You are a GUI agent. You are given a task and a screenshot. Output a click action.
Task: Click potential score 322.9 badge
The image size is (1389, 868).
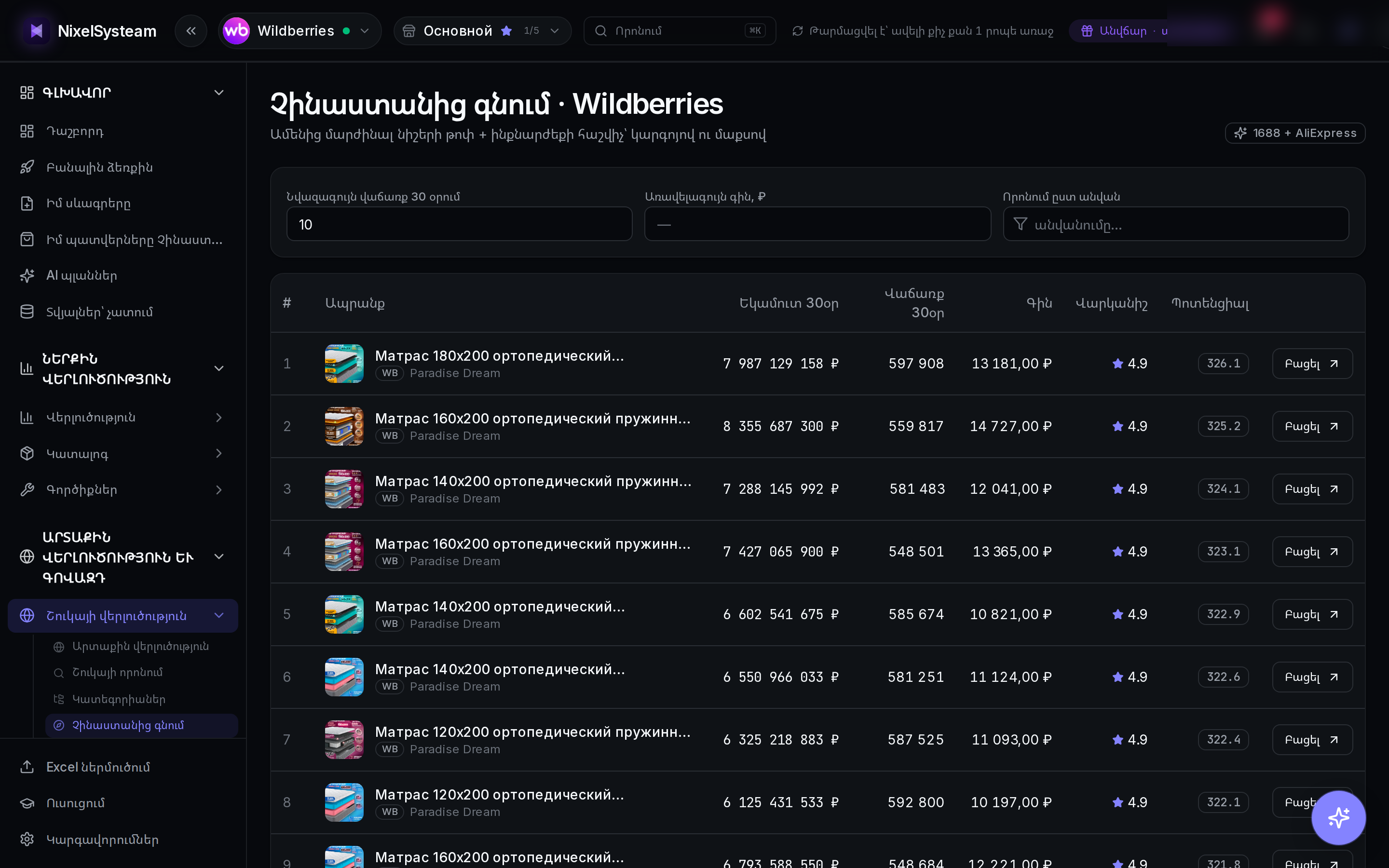click(x=1223, y=614)
